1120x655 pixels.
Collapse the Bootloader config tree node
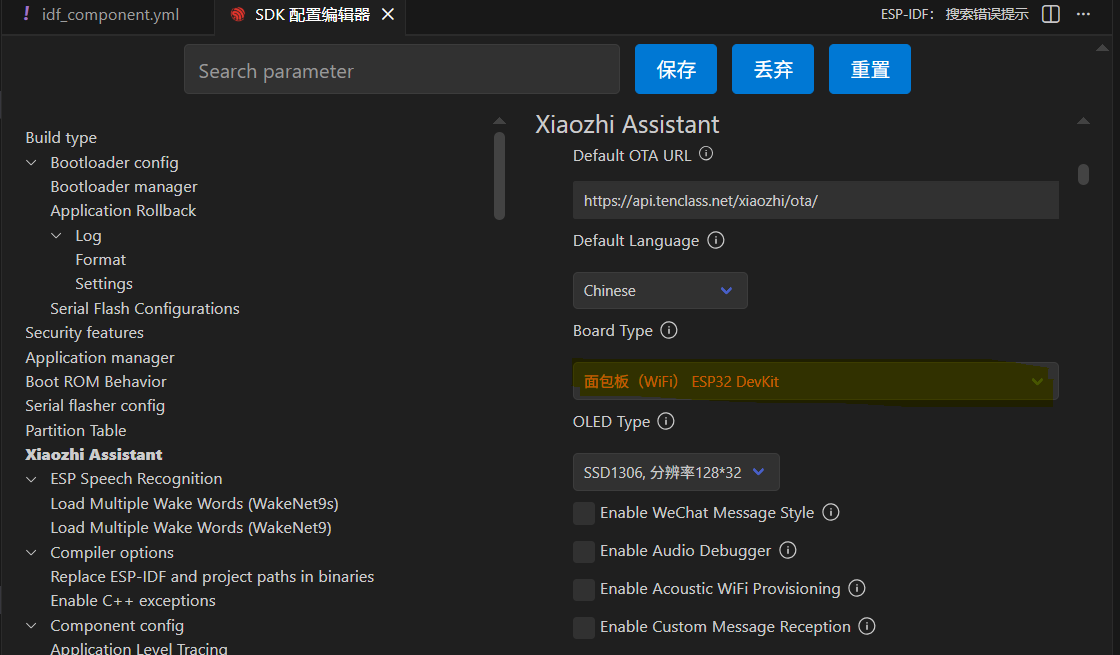pos(31,162)
